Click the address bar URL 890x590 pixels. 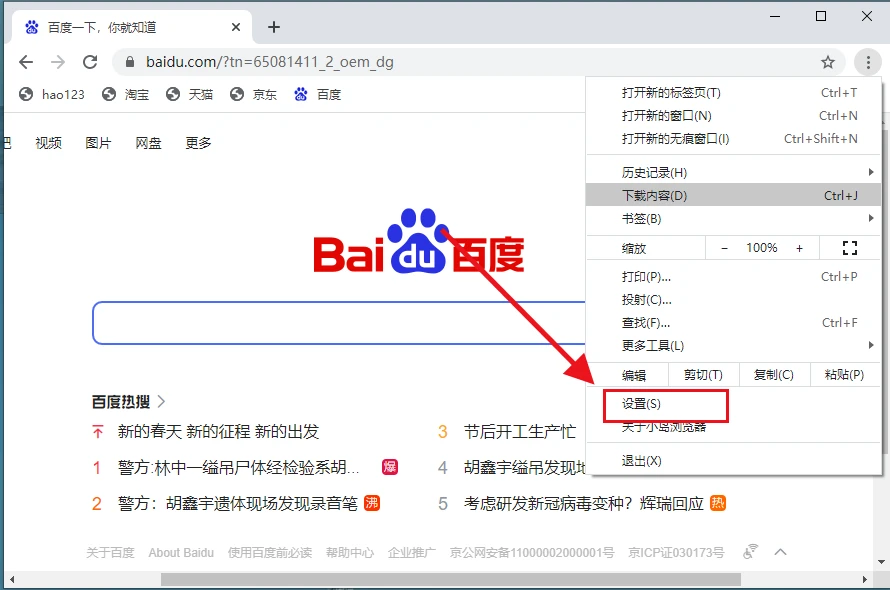[270, 62]
